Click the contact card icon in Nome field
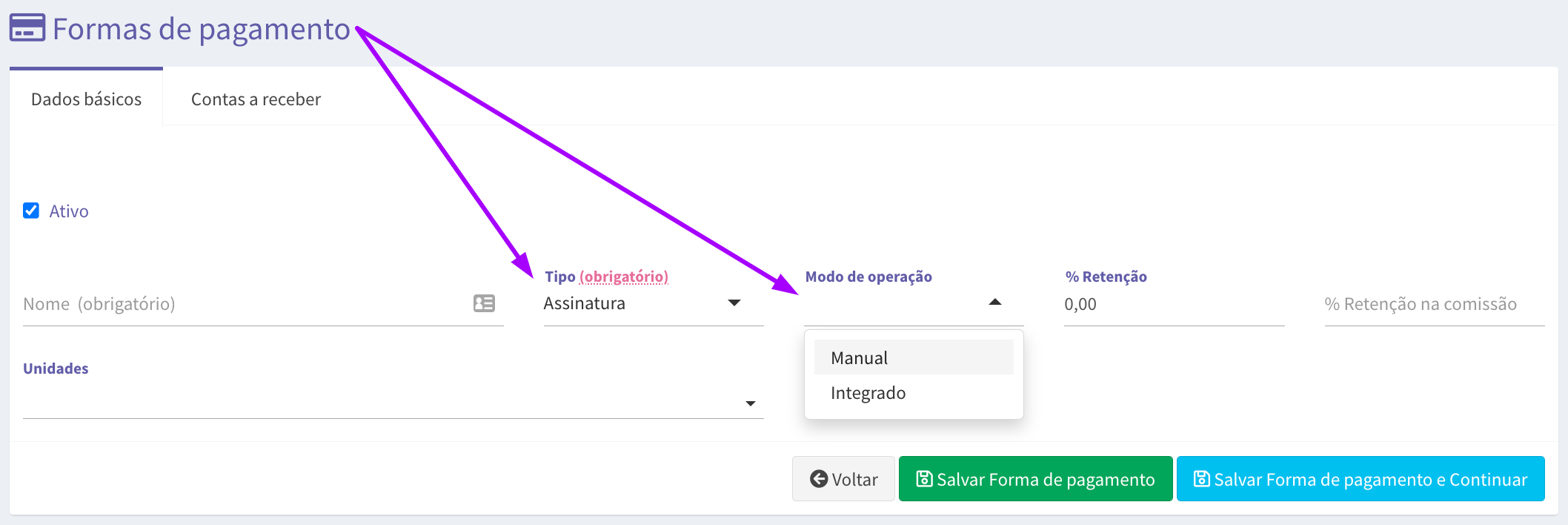 (484, 303)
